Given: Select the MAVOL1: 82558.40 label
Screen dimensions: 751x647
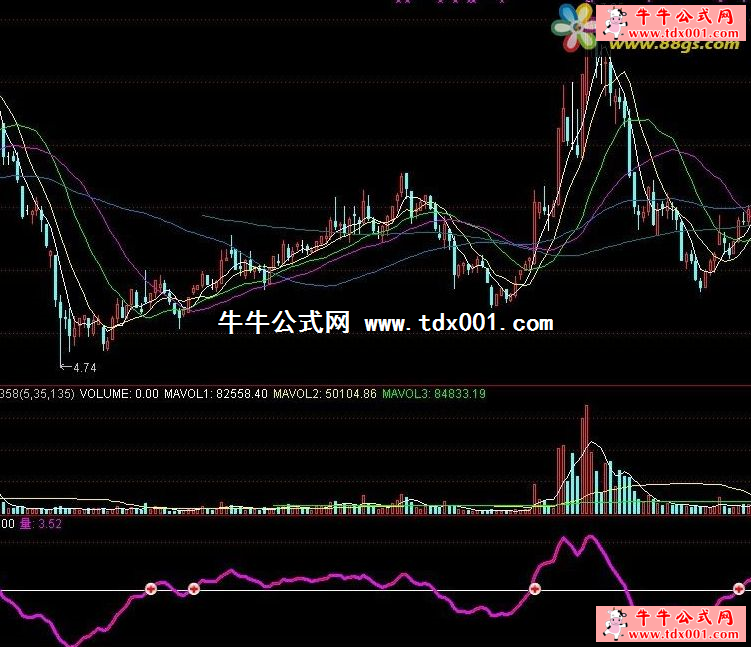Looking at the screenshot, I should [217, 394].
